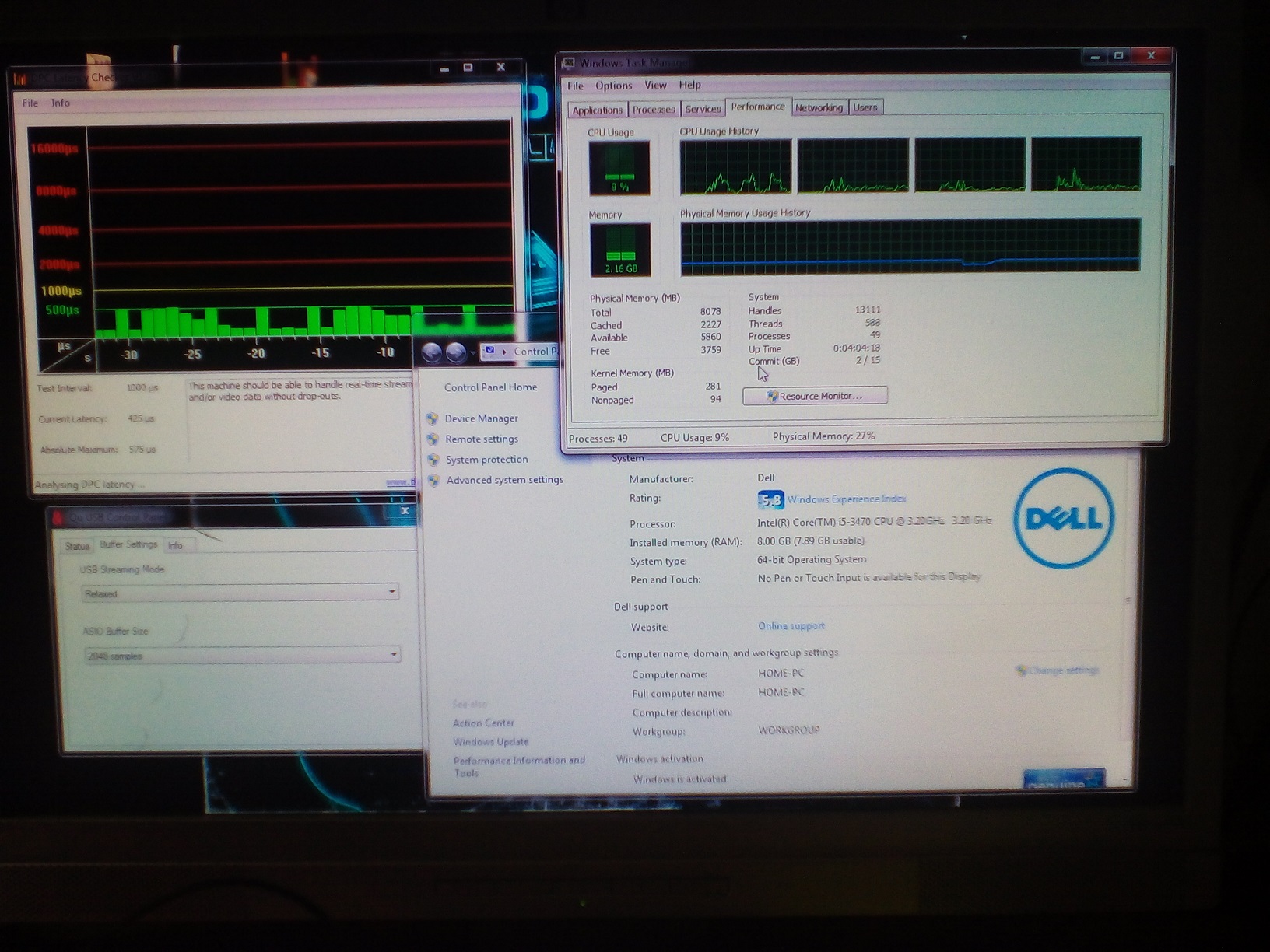Click CPU Usage gauge in Task Manager

click(619, 168)
